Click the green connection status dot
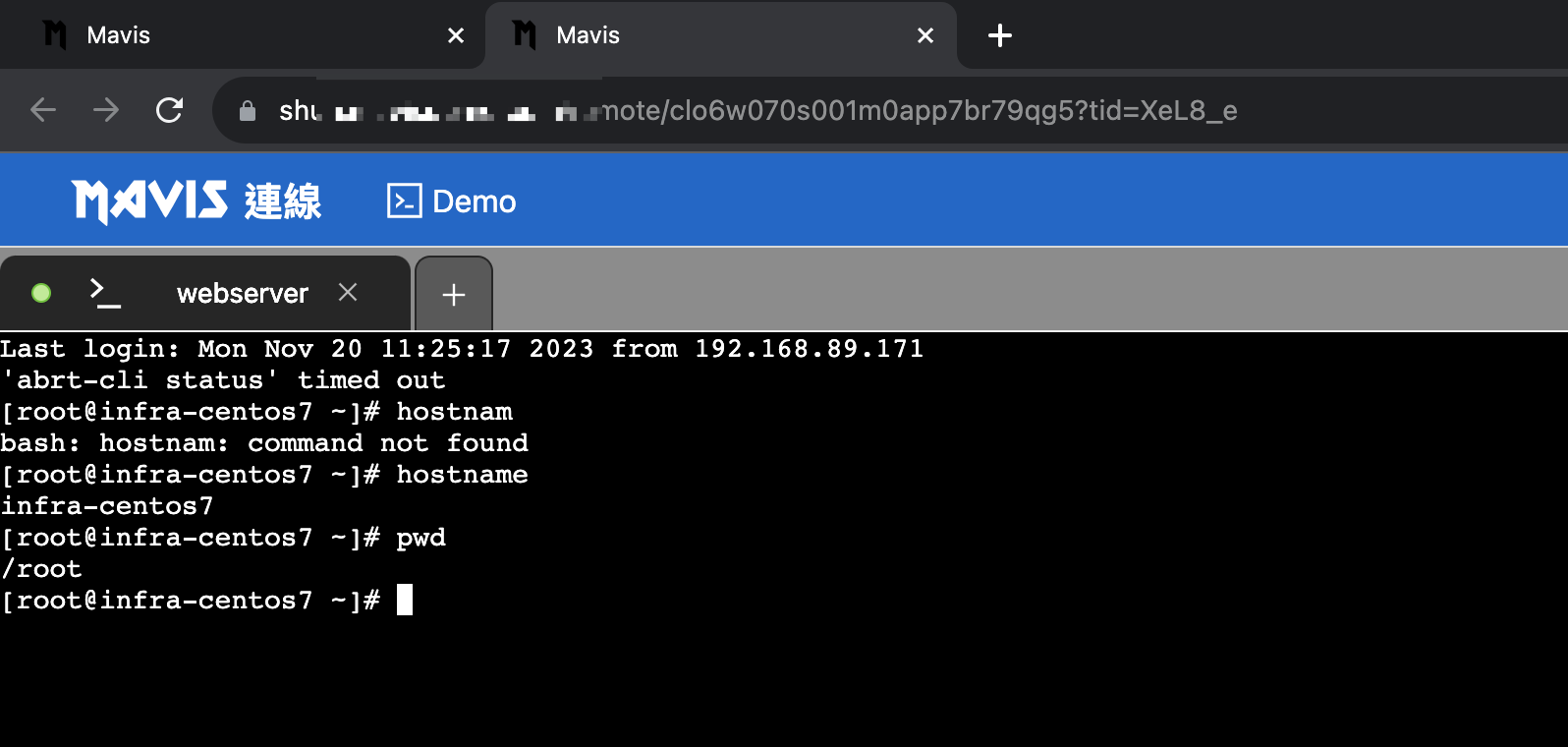Image resolution: width=1568 pixels, height=747 pixels. click(41, 293)
